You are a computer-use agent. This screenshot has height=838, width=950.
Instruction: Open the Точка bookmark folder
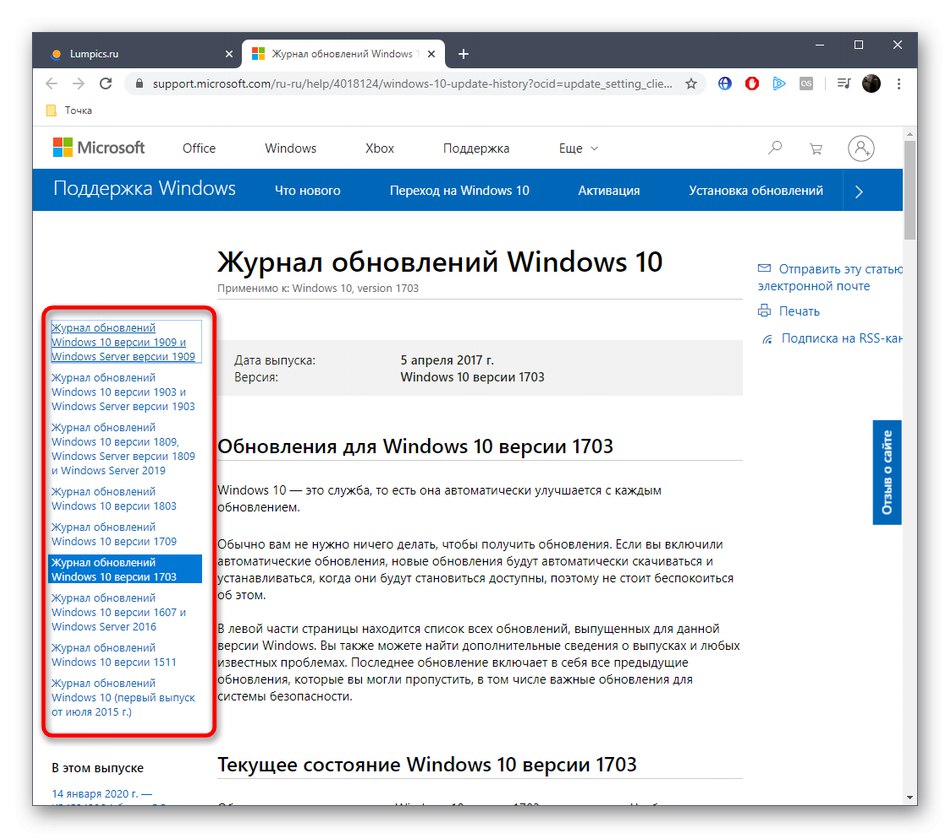[69, 110]
